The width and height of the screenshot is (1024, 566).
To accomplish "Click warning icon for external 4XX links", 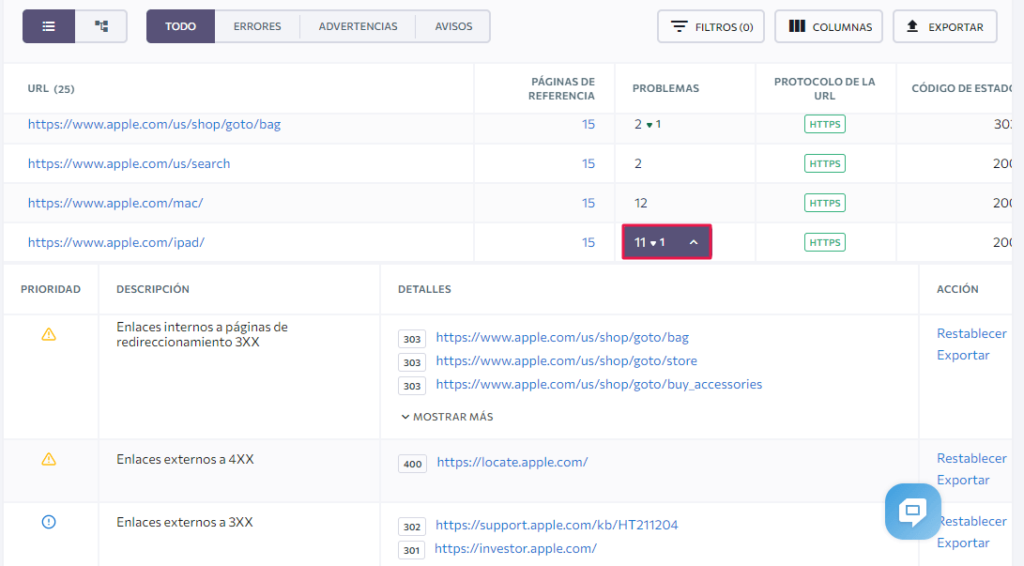I will pos(49,459).
